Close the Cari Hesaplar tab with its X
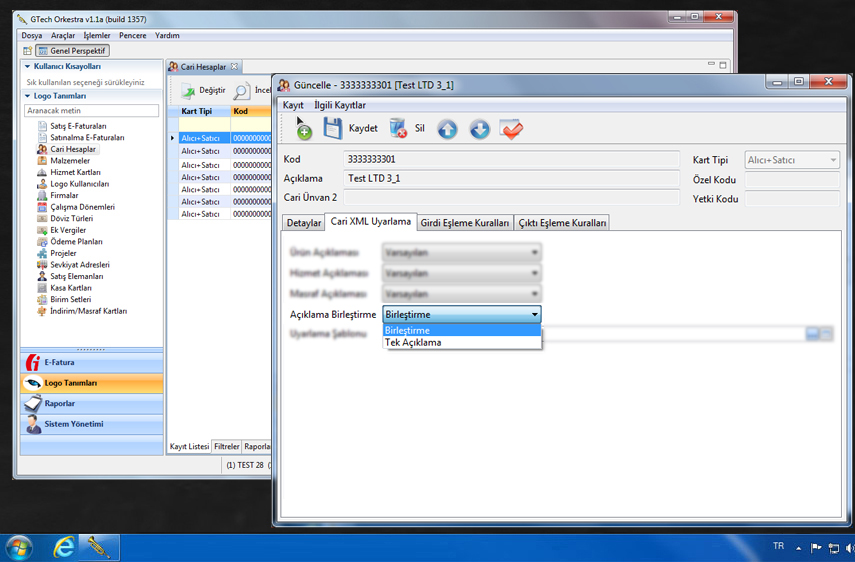 pos(234,67)
